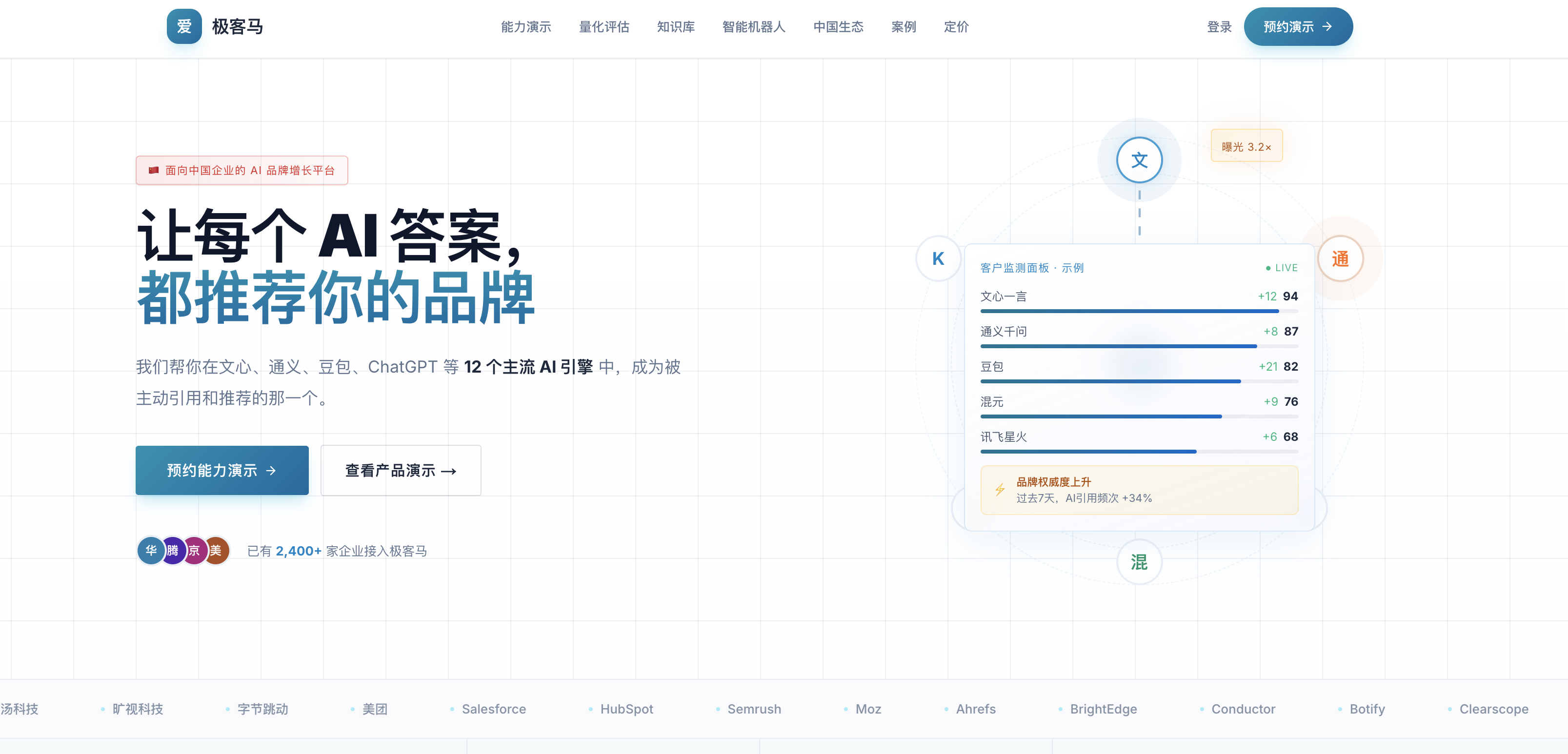Click Semrush in the logo strip
The width and height of the screenshot is (1568, 754).
(754, 709)
